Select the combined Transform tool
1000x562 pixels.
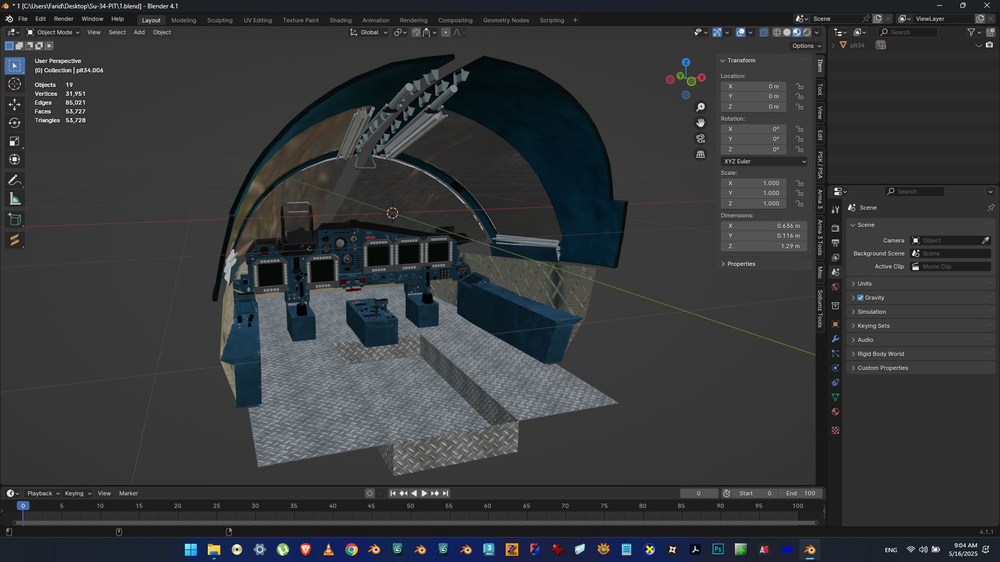[15, 159]
